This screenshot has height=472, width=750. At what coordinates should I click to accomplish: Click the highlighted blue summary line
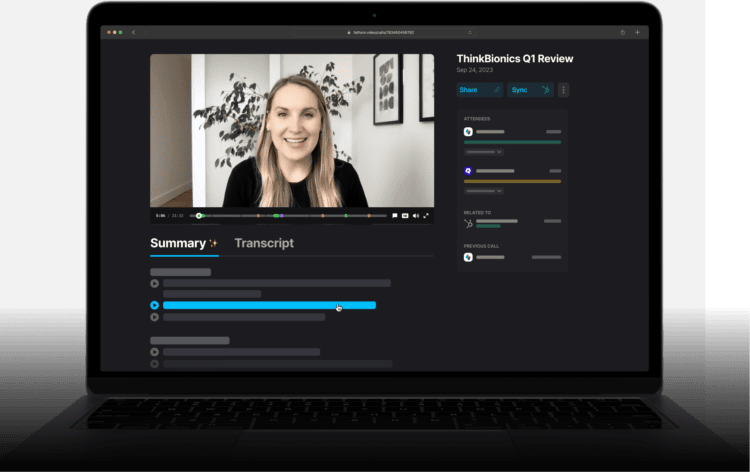269,305
